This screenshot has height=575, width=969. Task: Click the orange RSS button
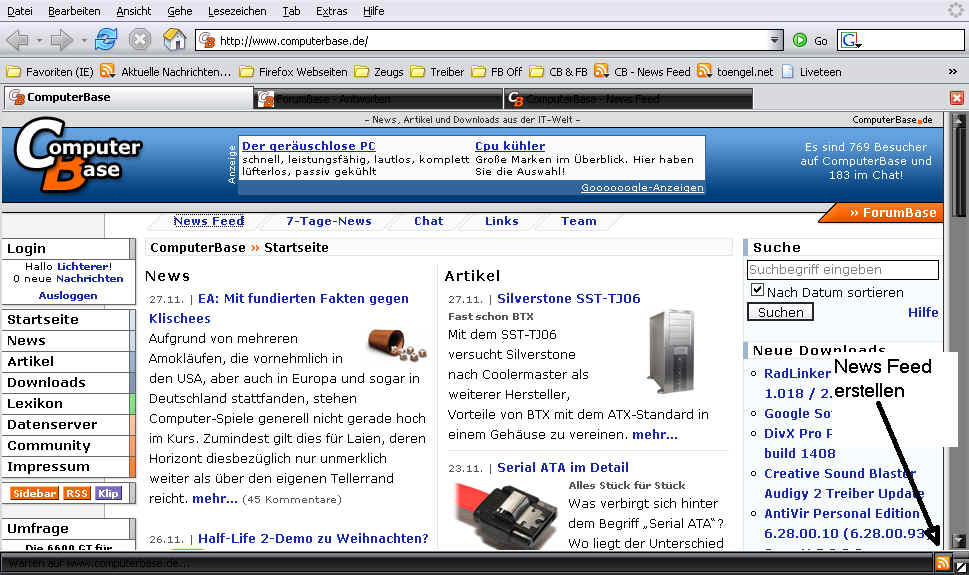click(x=77, y=493)
